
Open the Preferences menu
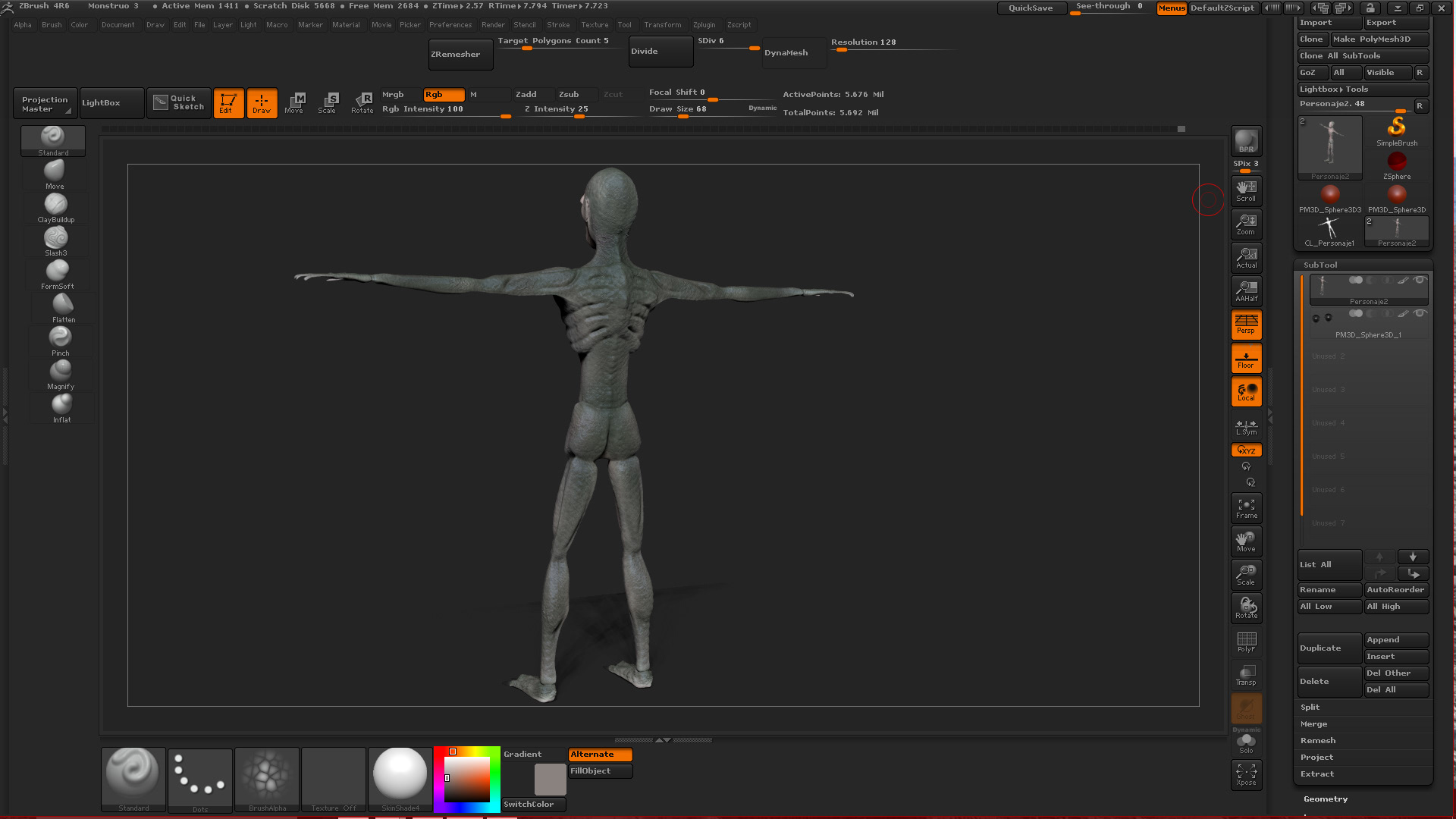click(x=450, y=25)
